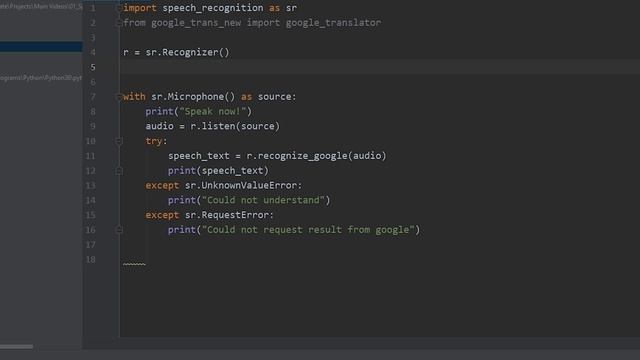Click 'sr.Microphone()' in the with statement

(193, 97)
